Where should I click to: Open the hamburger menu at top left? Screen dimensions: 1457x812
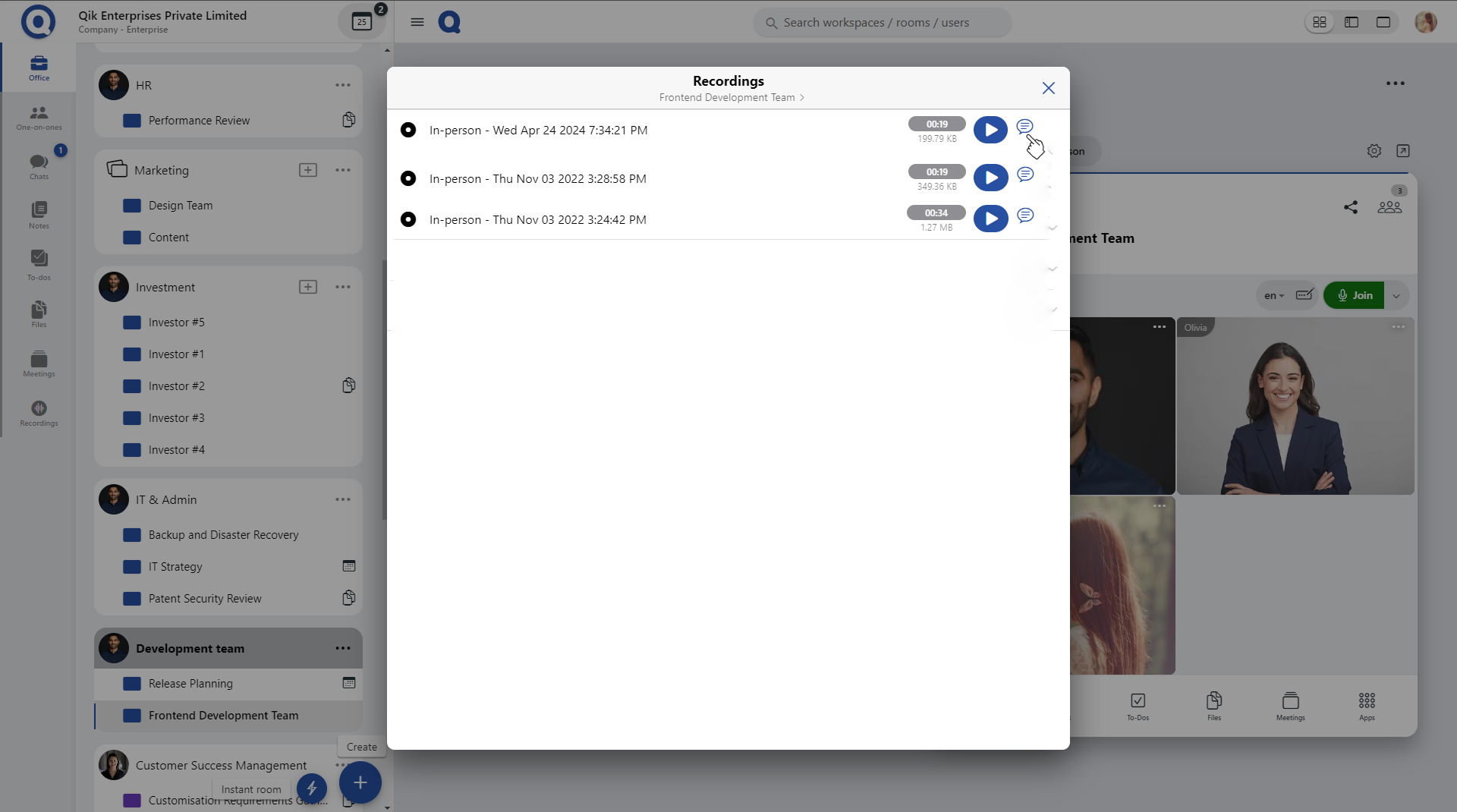pos(417,22)
